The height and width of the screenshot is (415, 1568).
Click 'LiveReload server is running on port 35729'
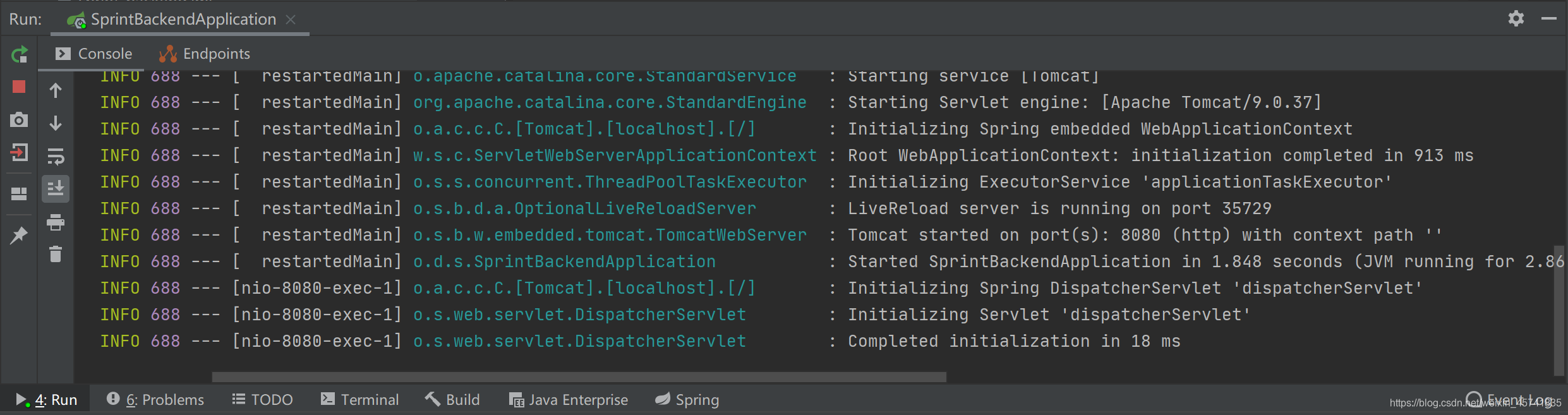[x=1059, y=208]
